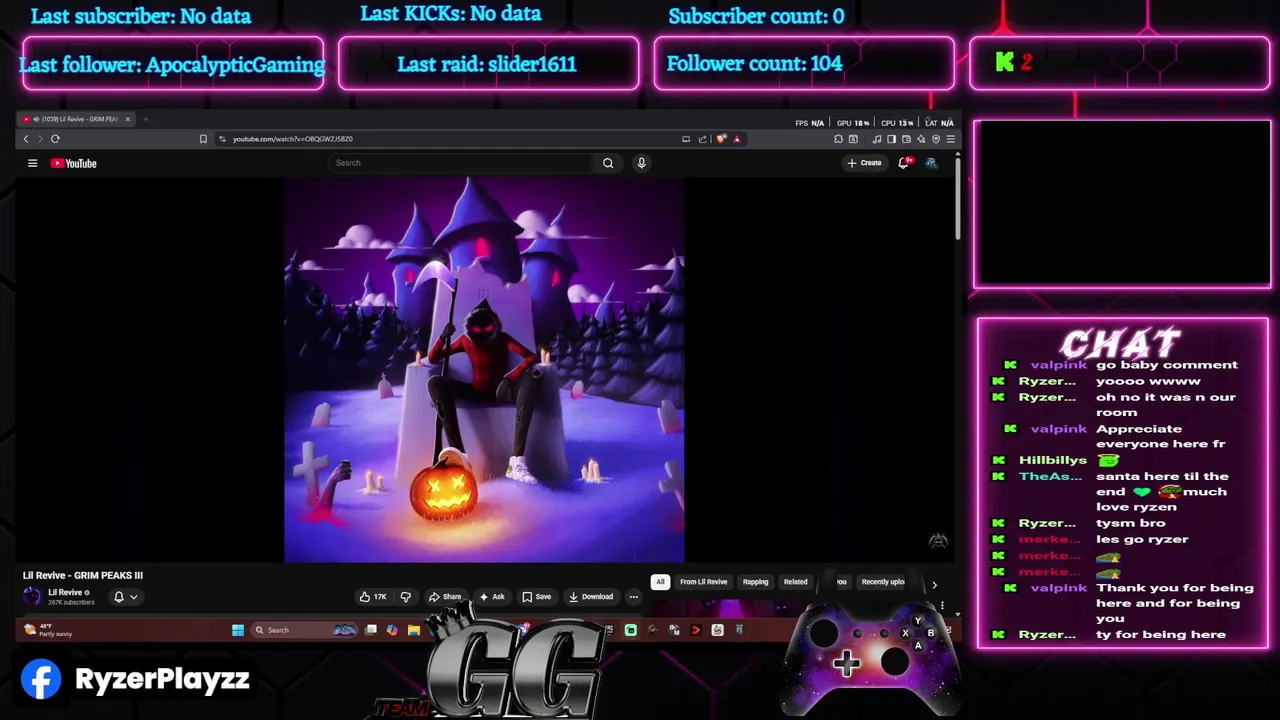This screenshot has width=1280, height=720.
Task: Select the From Lil Revive chip
Action: [x=704, y=582]
